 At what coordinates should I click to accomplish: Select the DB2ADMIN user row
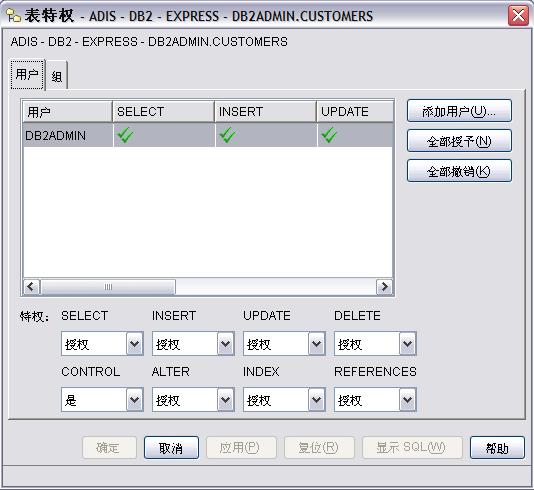[208, 135]
